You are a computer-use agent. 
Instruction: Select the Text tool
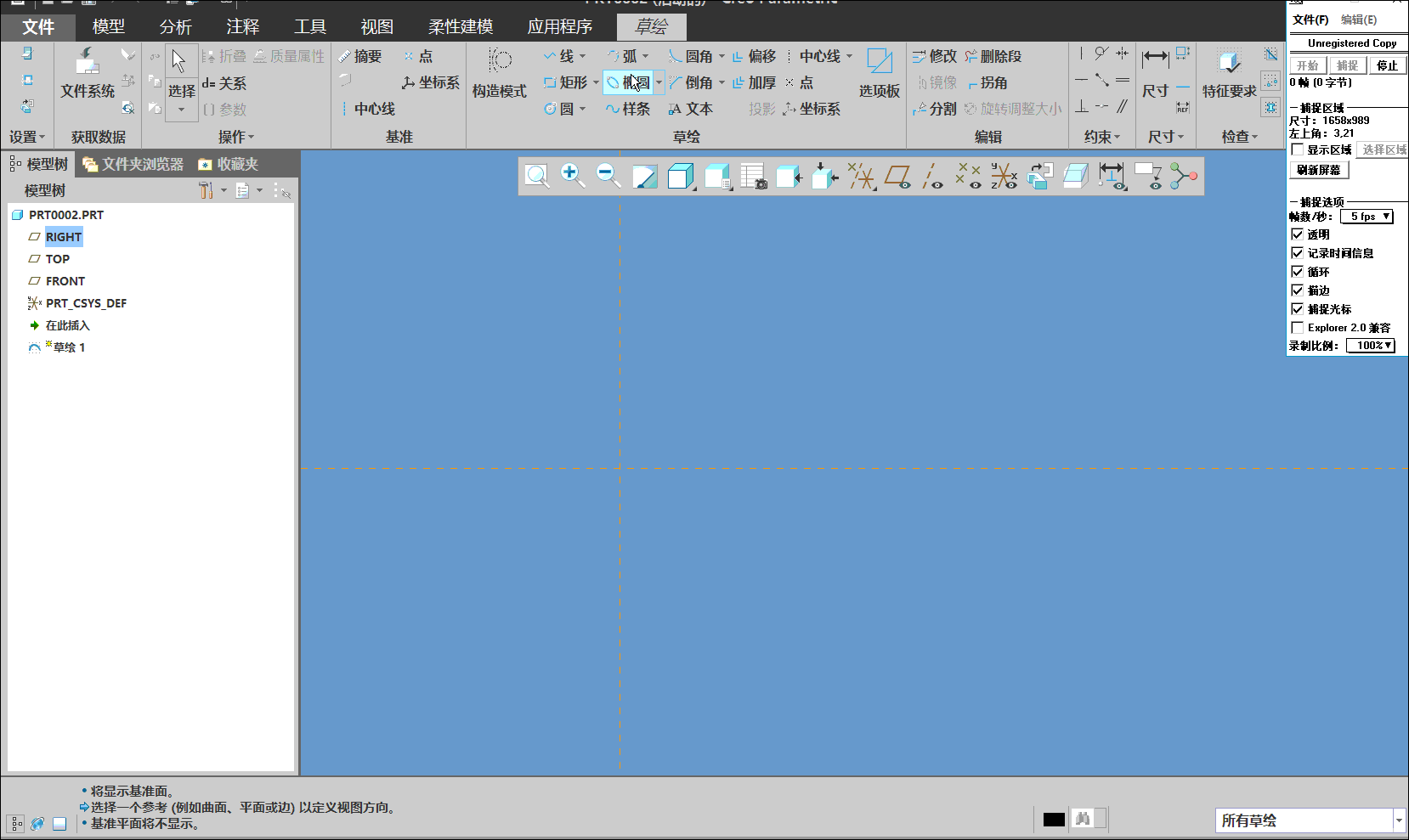click(690, 109)
